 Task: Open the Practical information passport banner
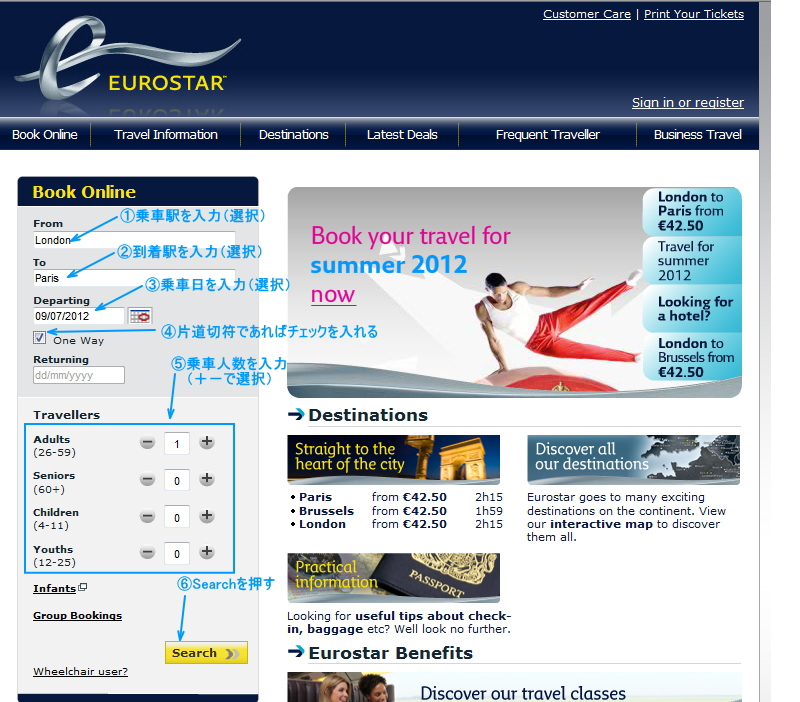pos(393,578)
